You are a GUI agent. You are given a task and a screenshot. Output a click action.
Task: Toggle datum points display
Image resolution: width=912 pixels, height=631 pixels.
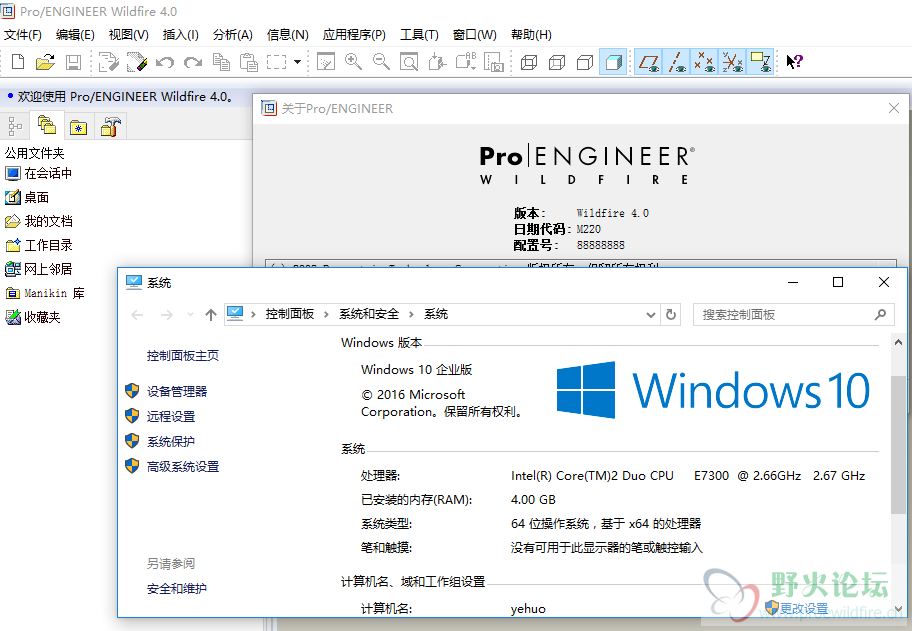(x=704, y=62)
